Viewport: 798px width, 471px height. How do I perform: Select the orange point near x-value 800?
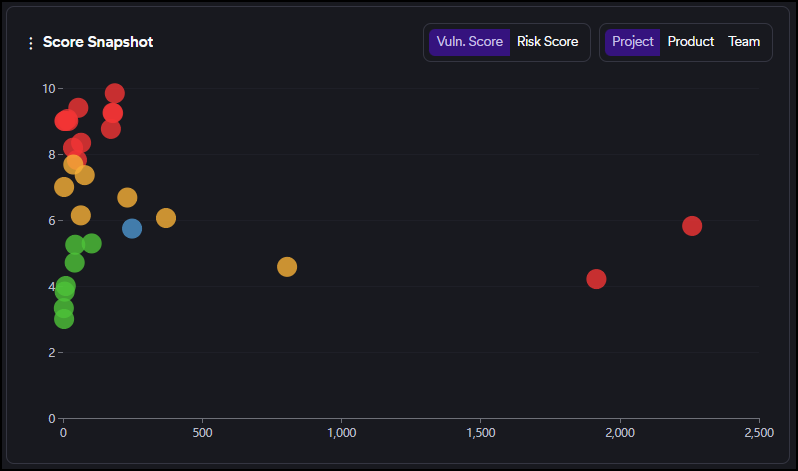(x=287, y=267)
